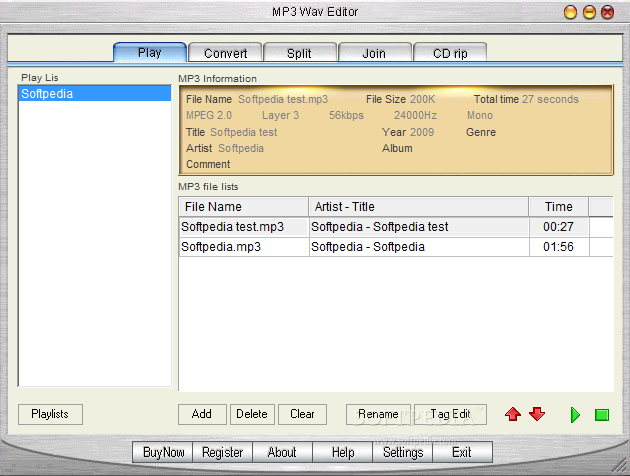The image size is (630, 476).
Task: Open the Tag Edit dialog
Action: [x=450, y=414]
